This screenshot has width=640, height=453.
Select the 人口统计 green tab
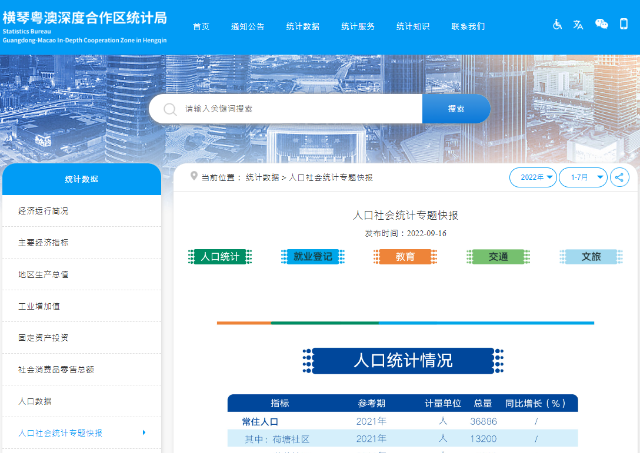click(x=220, y=257)
